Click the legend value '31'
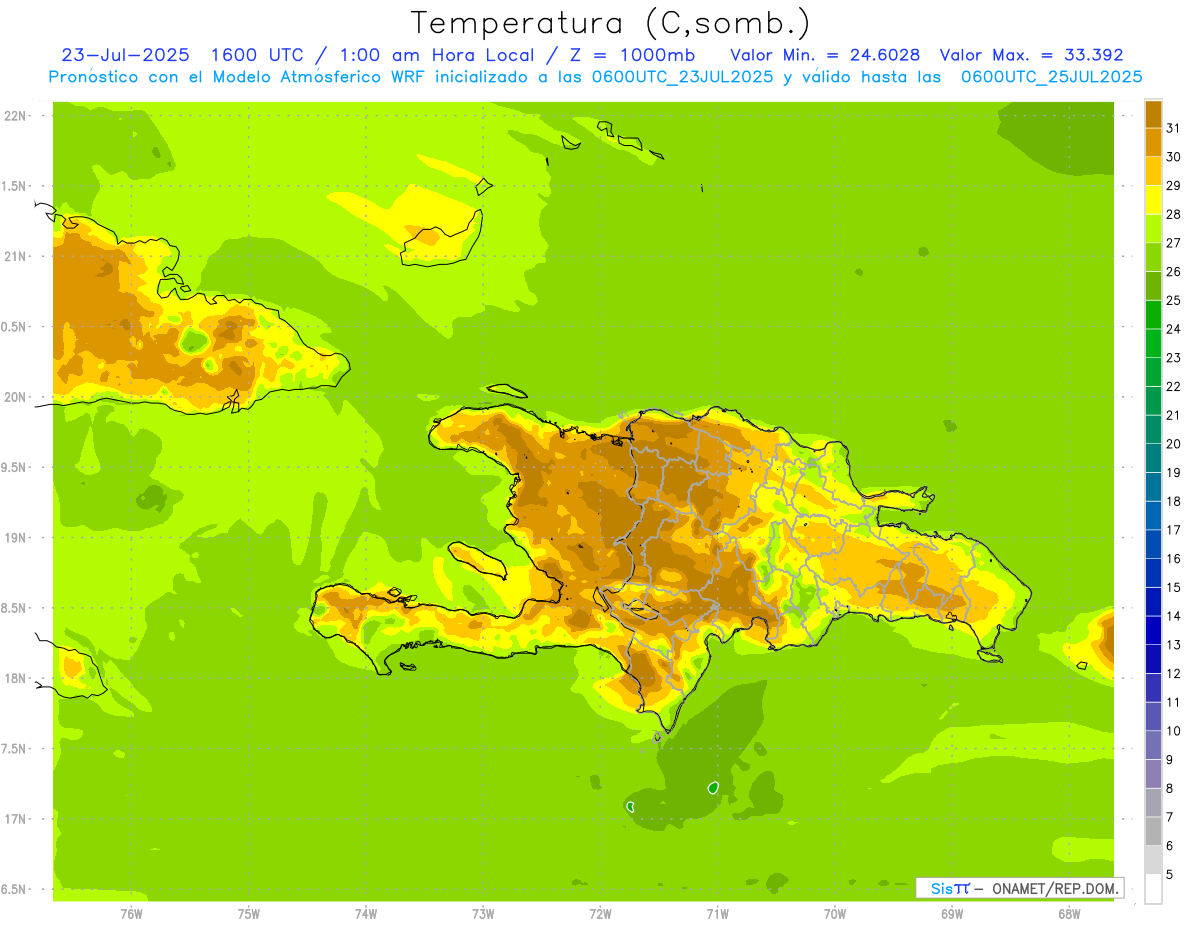The height and width of the screenshot is (927, 1200). (x=1174, y=128)
